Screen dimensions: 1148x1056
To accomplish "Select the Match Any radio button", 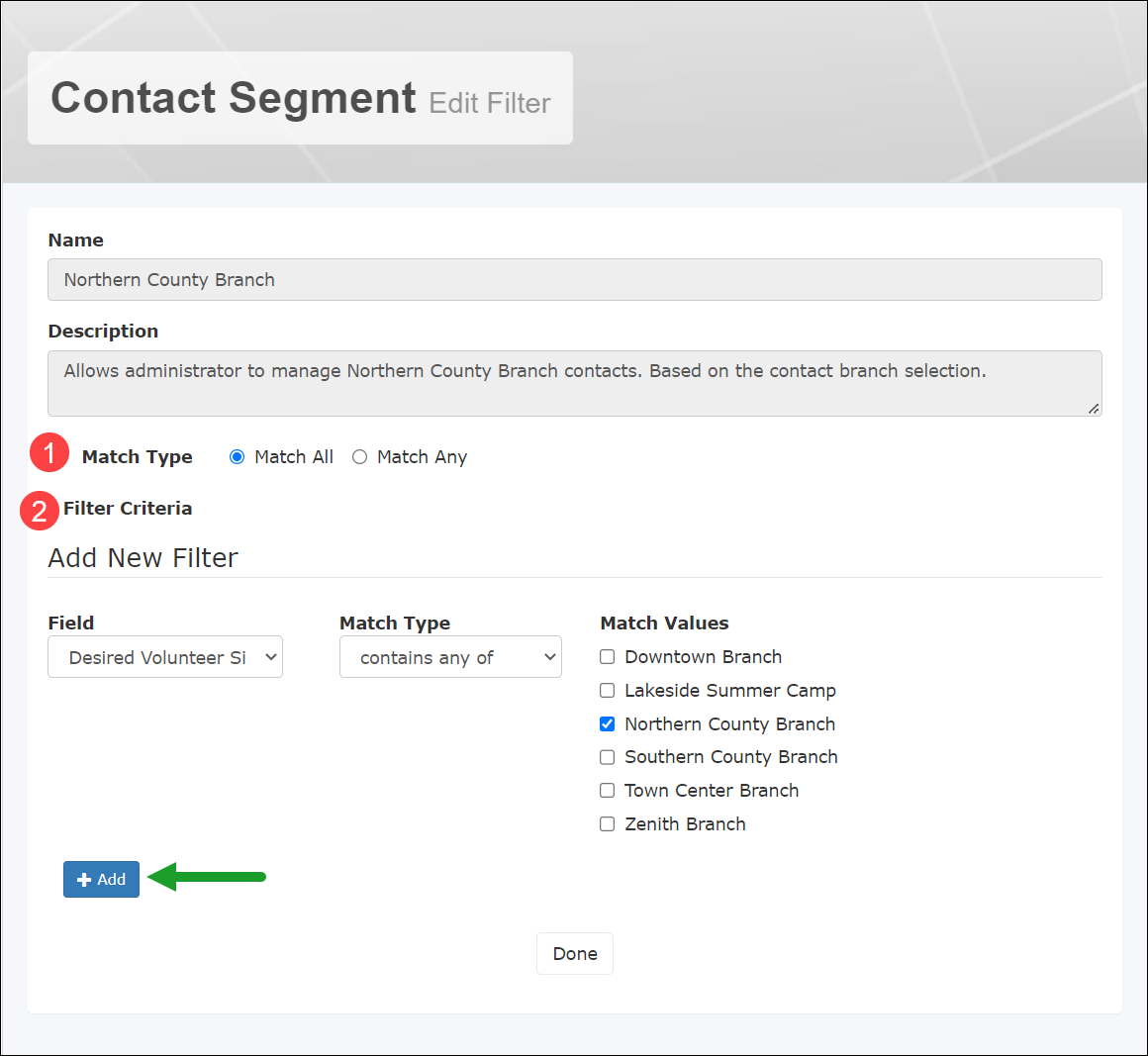I will 359,456.
